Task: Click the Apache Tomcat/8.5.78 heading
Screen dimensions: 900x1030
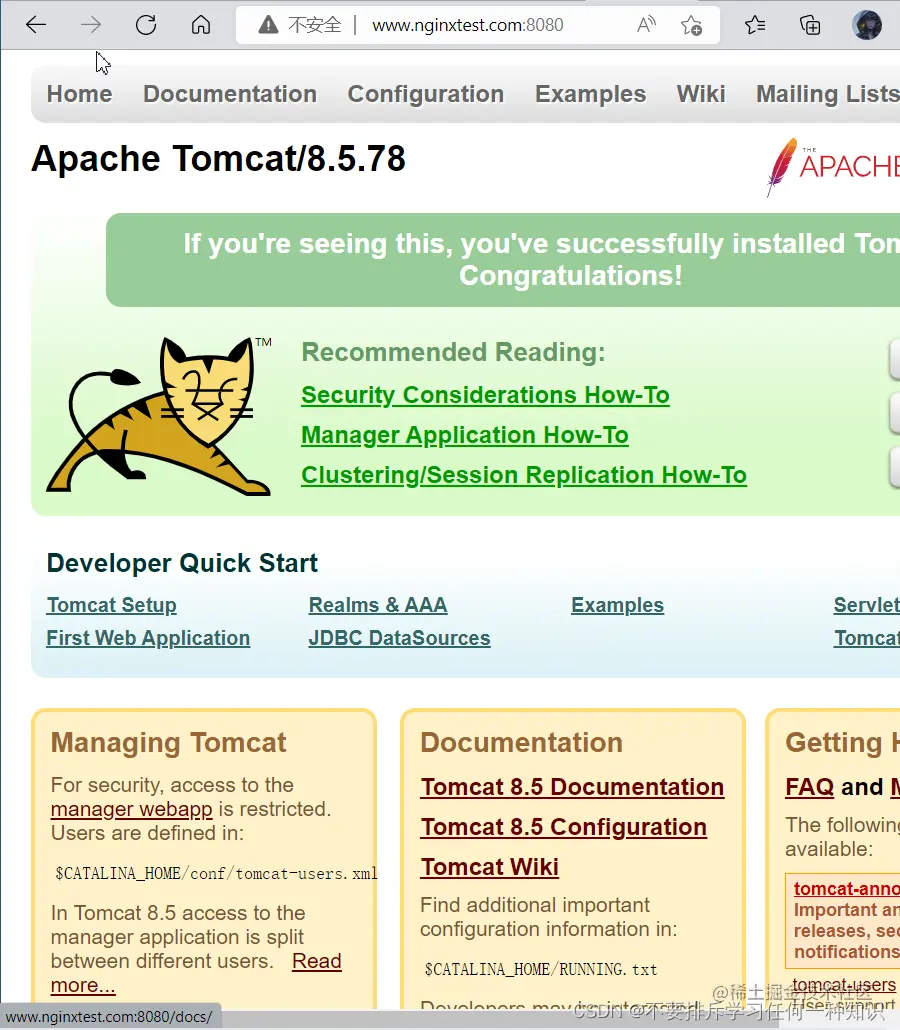Action: [x=218, y=159]
